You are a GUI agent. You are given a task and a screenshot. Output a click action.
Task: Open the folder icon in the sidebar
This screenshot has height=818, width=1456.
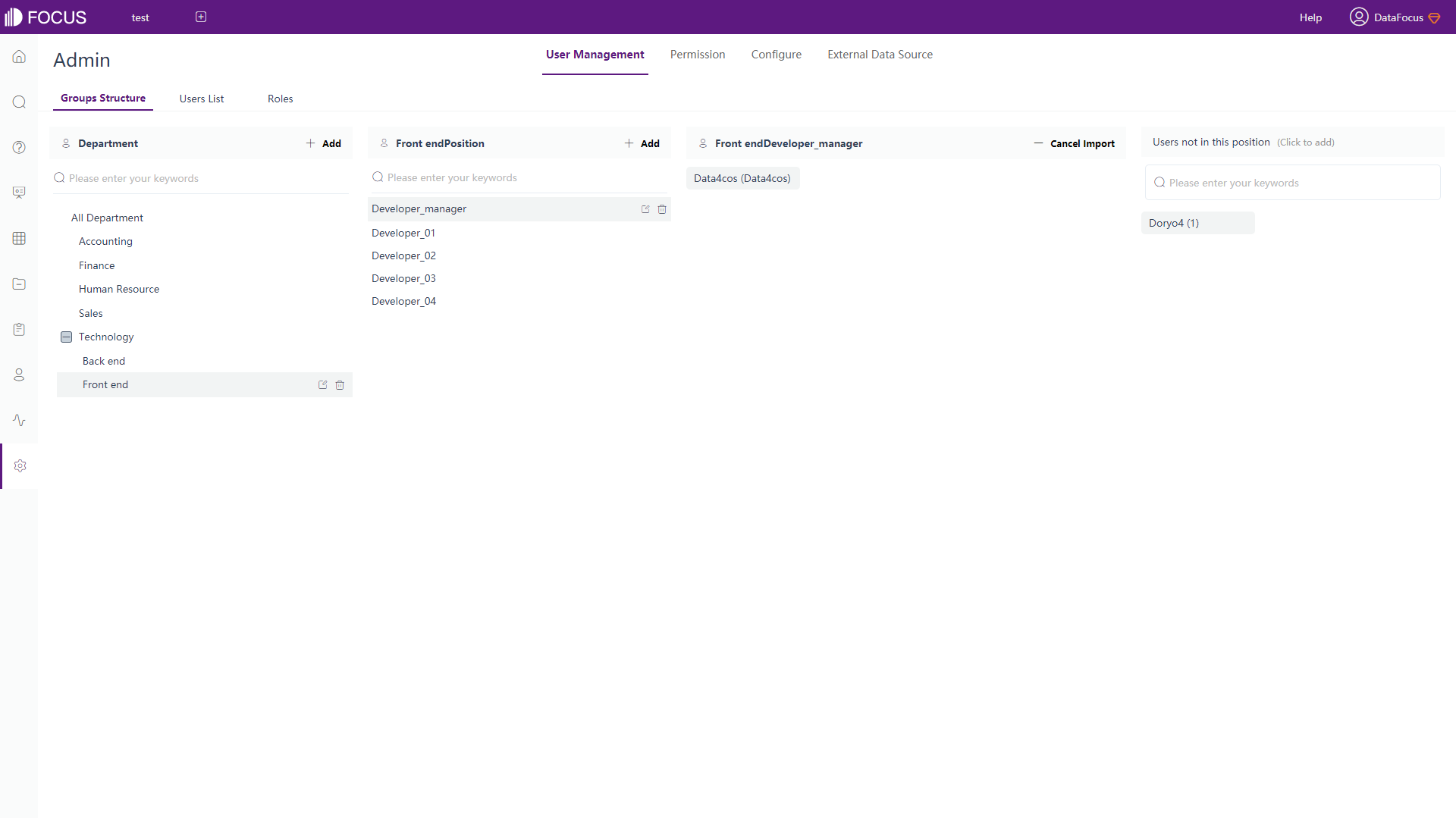[x=19, y=284]
